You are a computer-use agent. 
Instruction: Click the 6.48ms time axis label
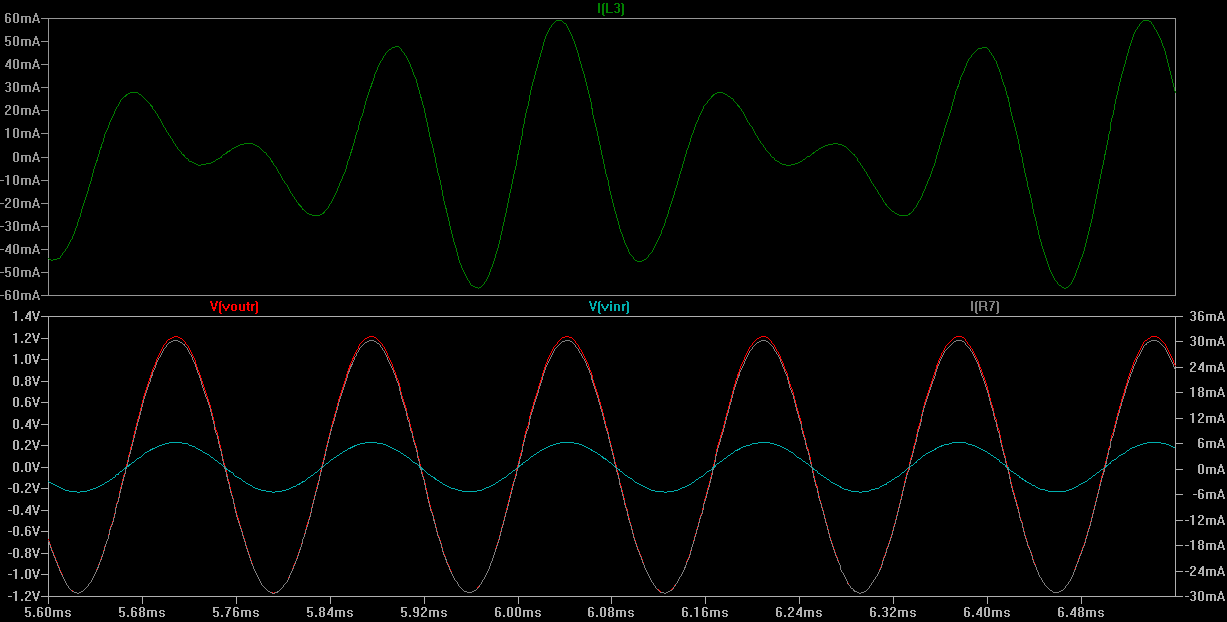coord(1081,611)
